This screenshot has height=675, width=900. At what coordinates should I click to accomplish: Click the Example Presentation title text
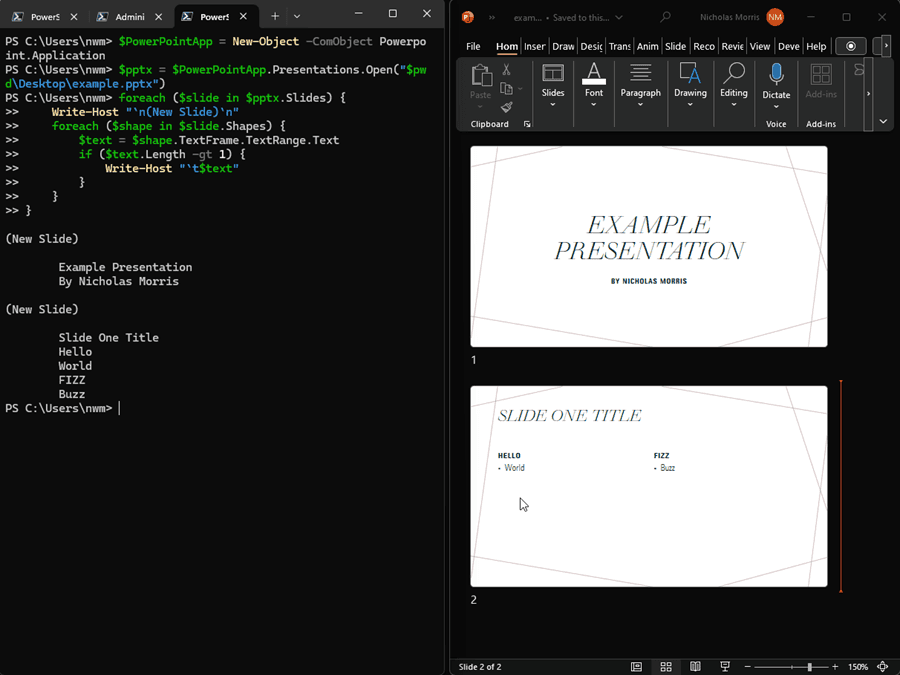tap(649, 238)
